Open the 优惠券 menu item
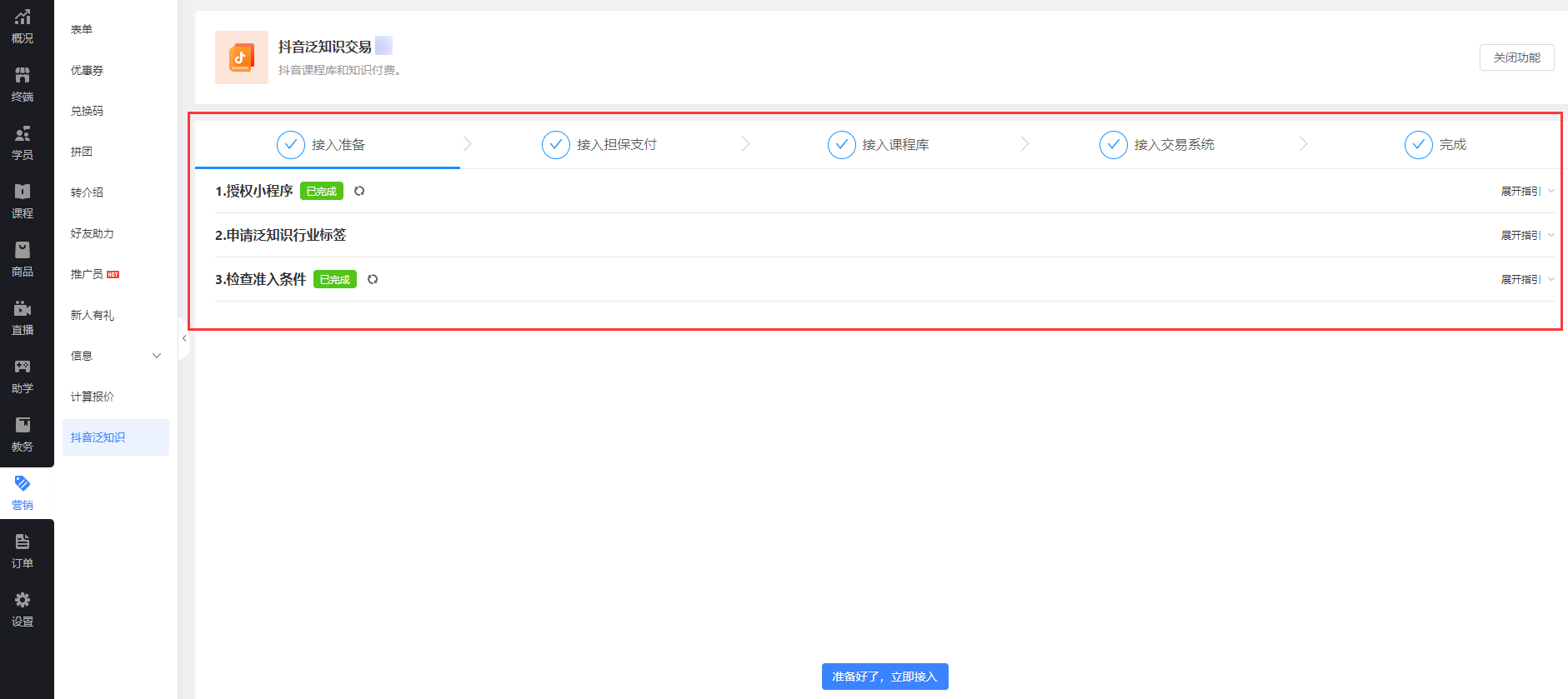Image resolution: width=1568 pixels, height=699 pixels. [87, 70]
